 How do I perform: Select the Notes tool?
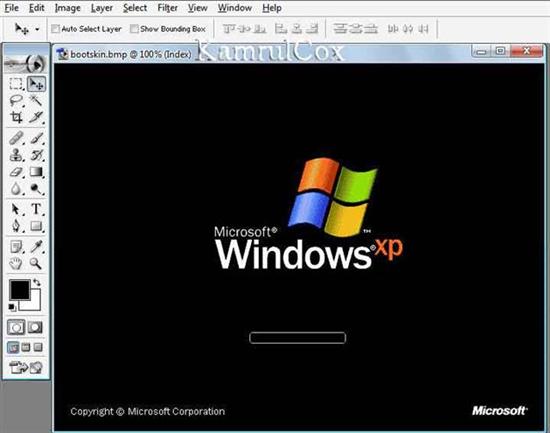[x=16, y=247]
